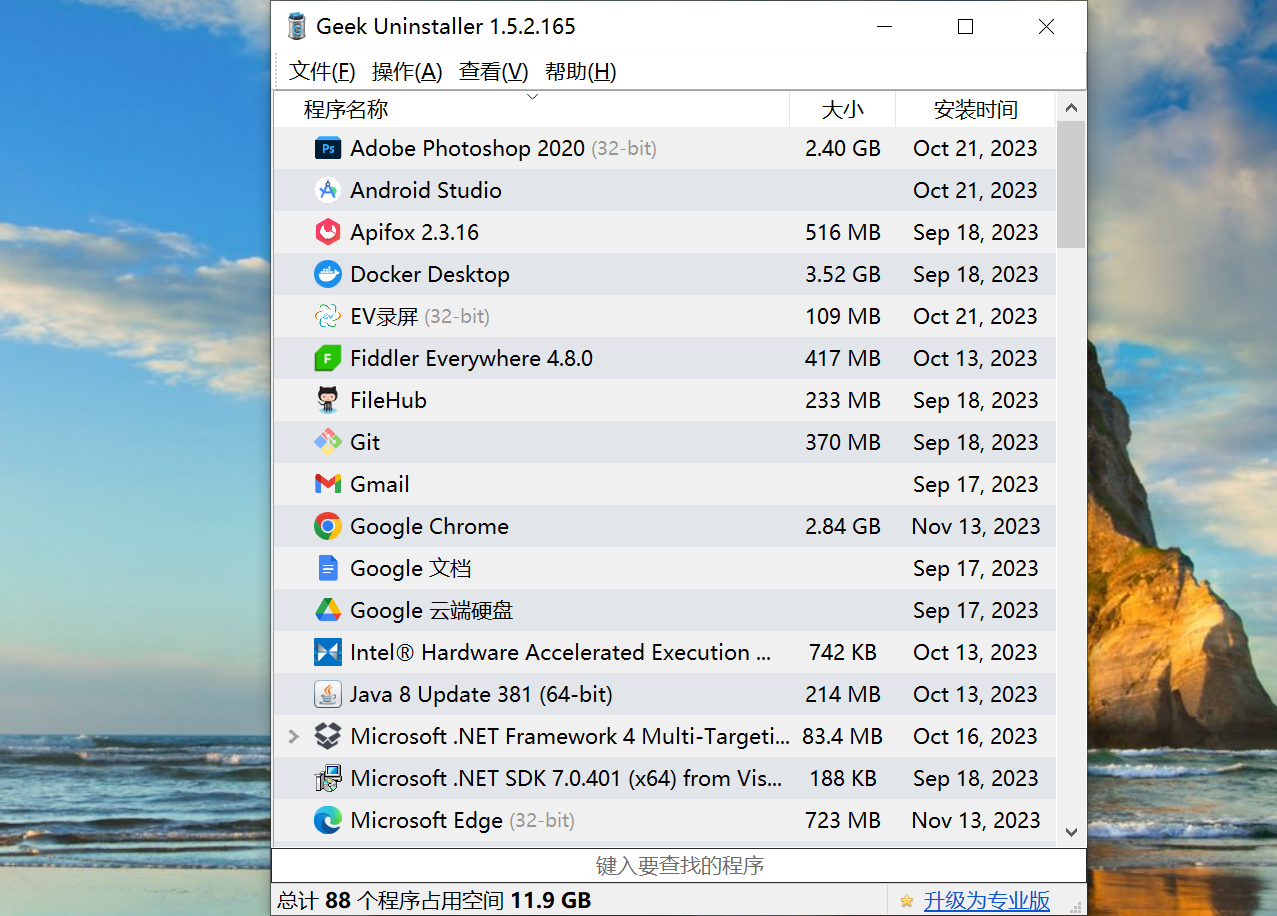Open the 操作(A) menu

(x=407, y=71)
